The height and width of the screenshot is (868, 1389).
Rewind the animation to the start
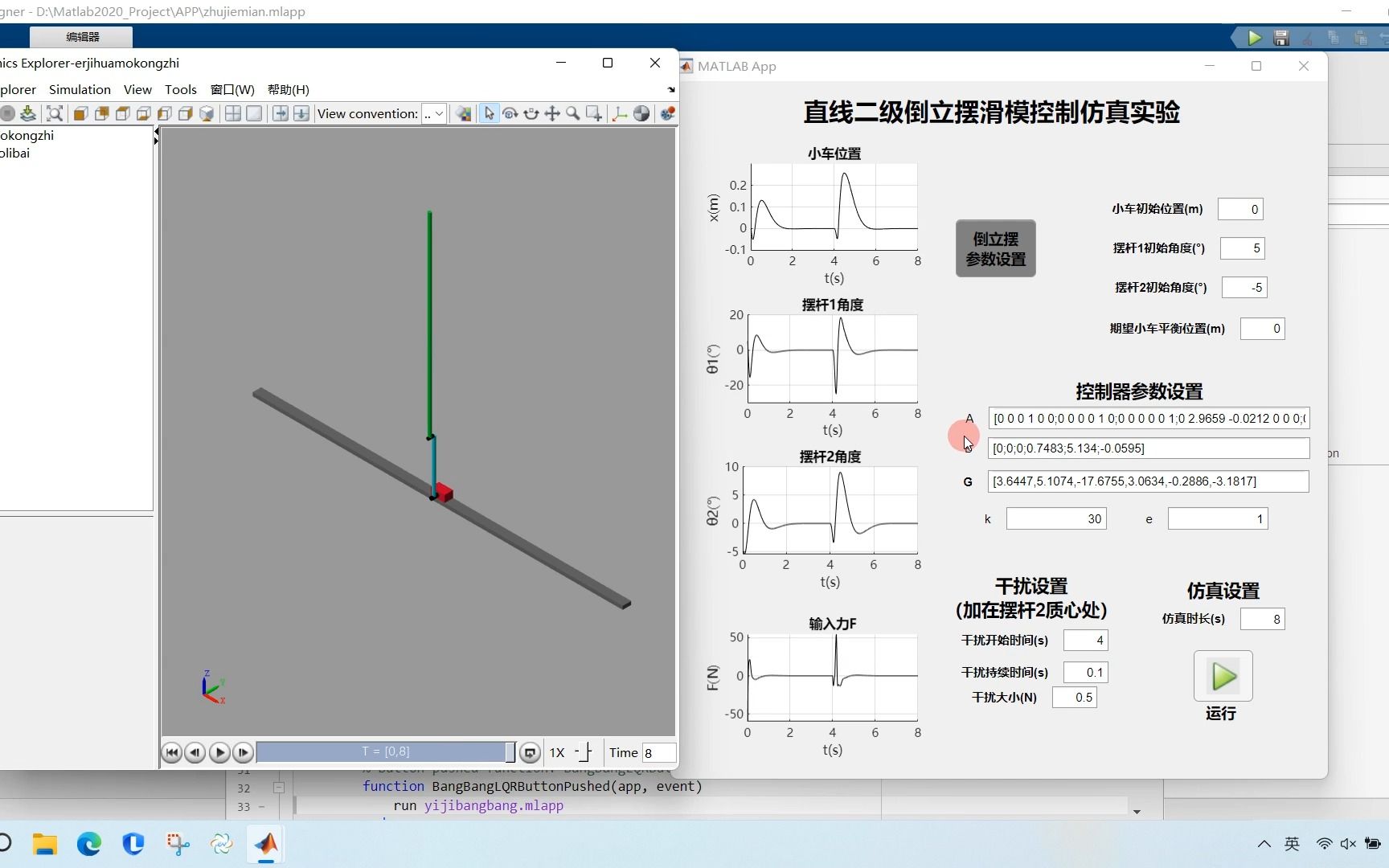click(171, 752)
